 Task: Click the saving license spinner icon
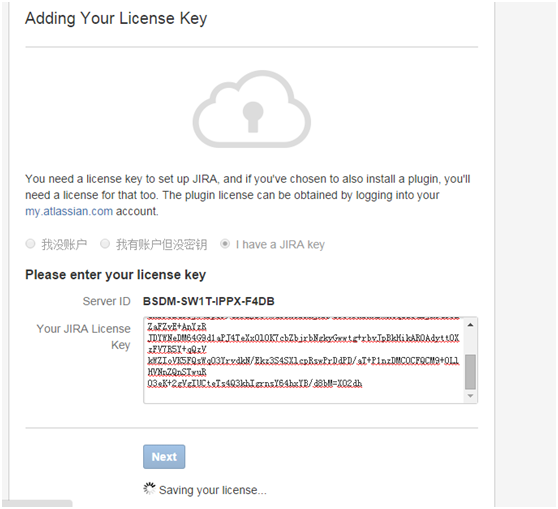pos(149,489)
